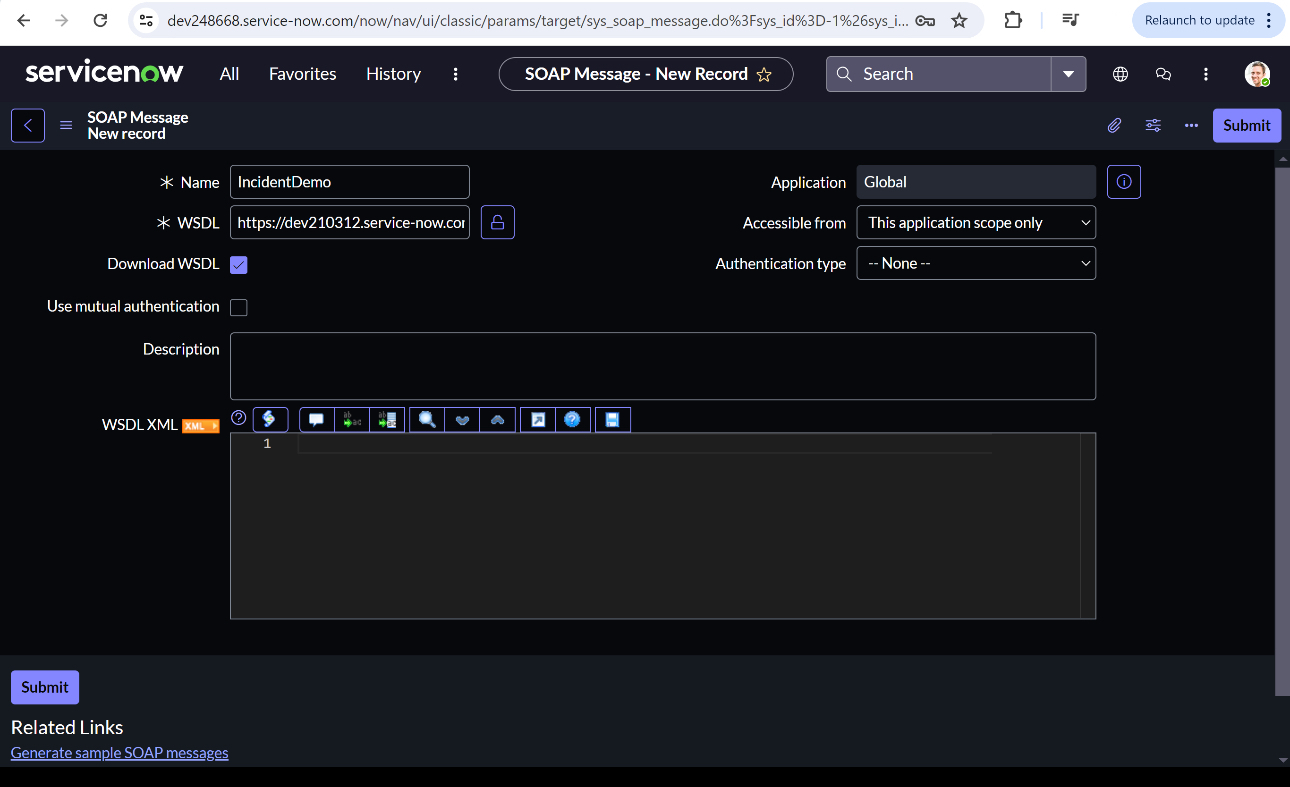1290x787 pixels.
Task: Click the bottom Submit button
Action: click(x=45, y=687)
